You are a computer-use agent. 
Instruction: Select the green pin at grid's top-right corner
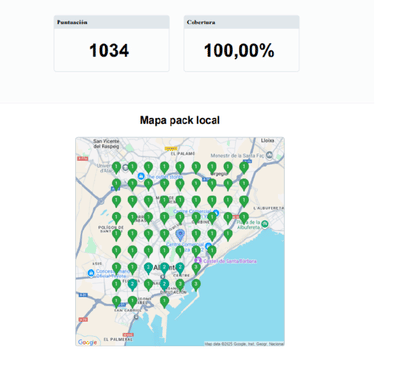pos(244,167)
